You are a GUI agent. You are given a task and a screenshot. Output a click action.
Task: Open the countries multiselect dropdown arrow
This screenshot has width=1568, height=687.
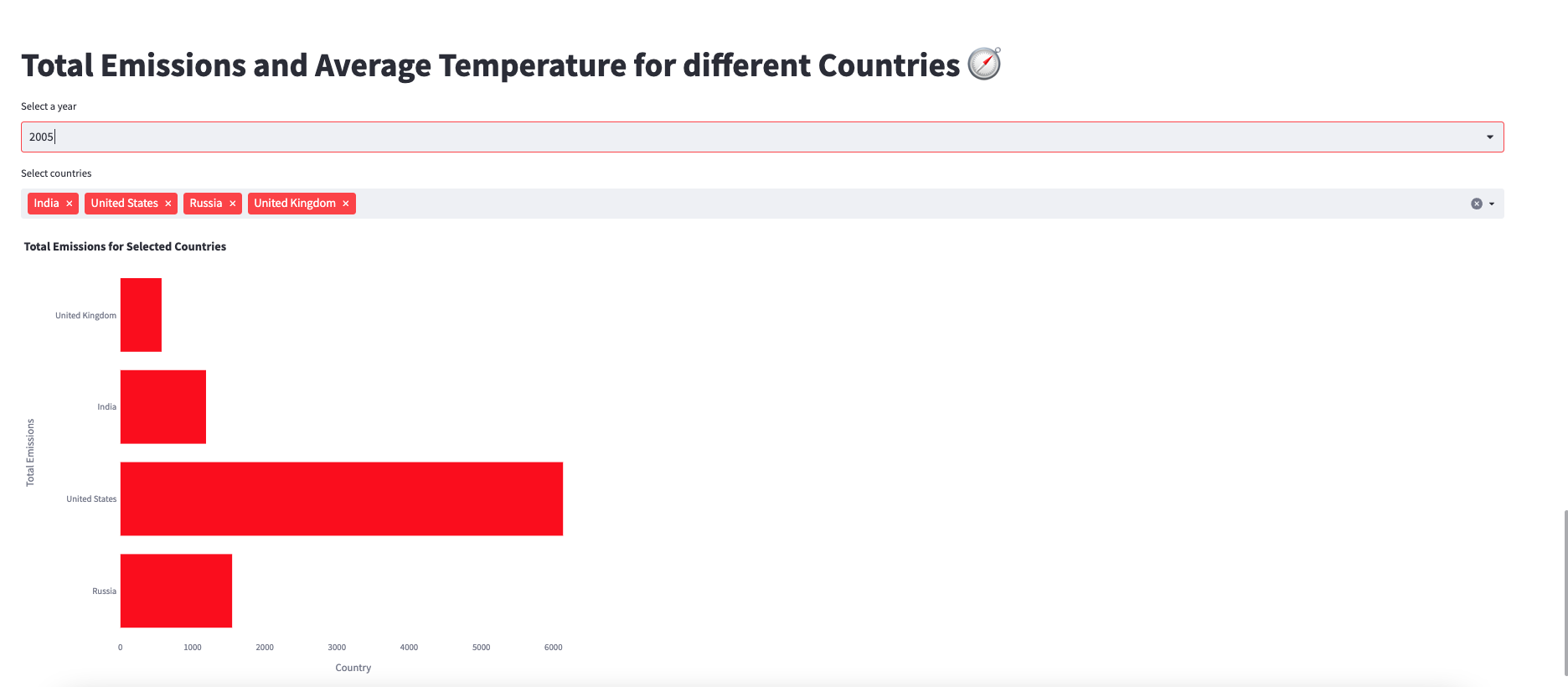coord(1492,204)
